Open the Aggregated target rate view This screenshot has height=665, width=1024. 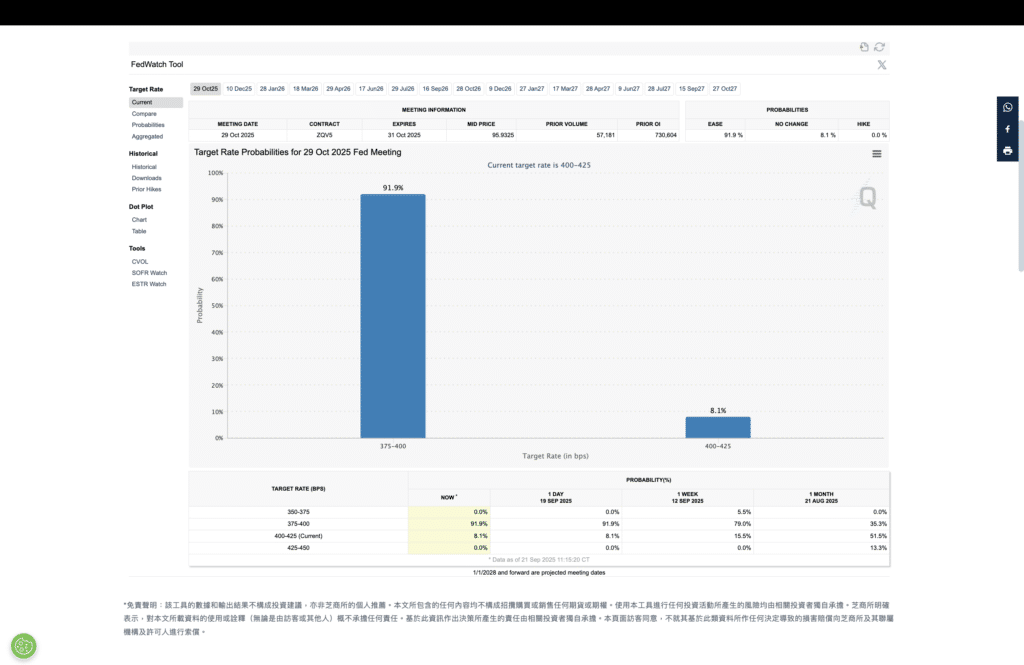[147, 136]
